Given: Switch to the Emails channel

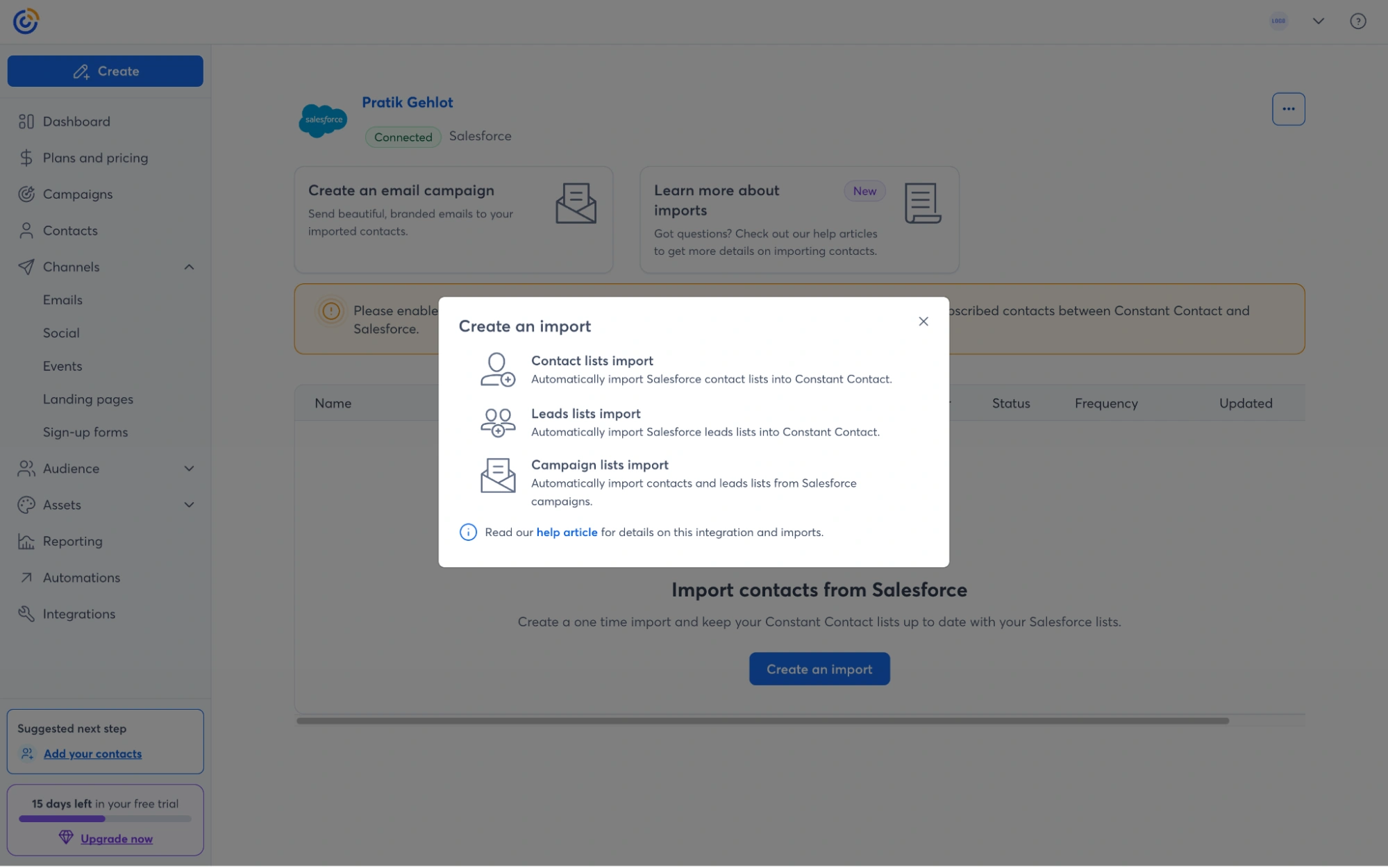Looking at the screenshot, I should coord(62,299).
